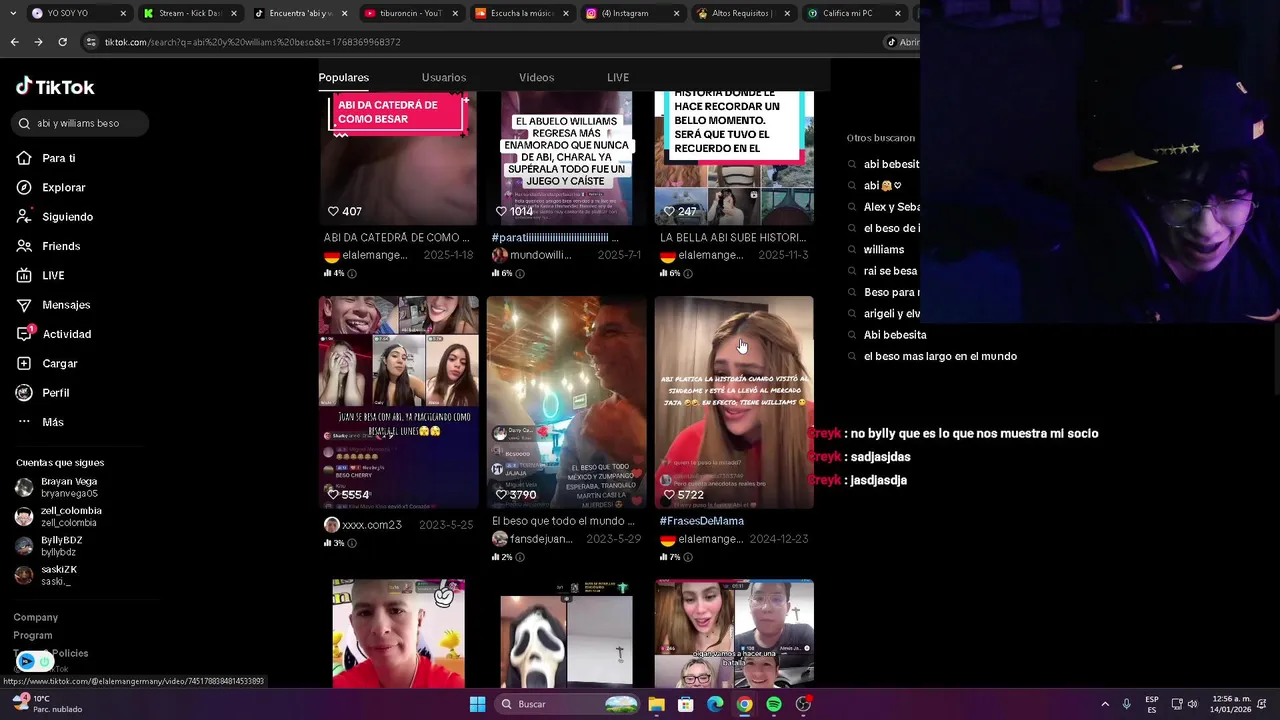Click the 'abi y williams beso' search field
The width and height of the screenshot is (1280, 720).
(80, 123)
